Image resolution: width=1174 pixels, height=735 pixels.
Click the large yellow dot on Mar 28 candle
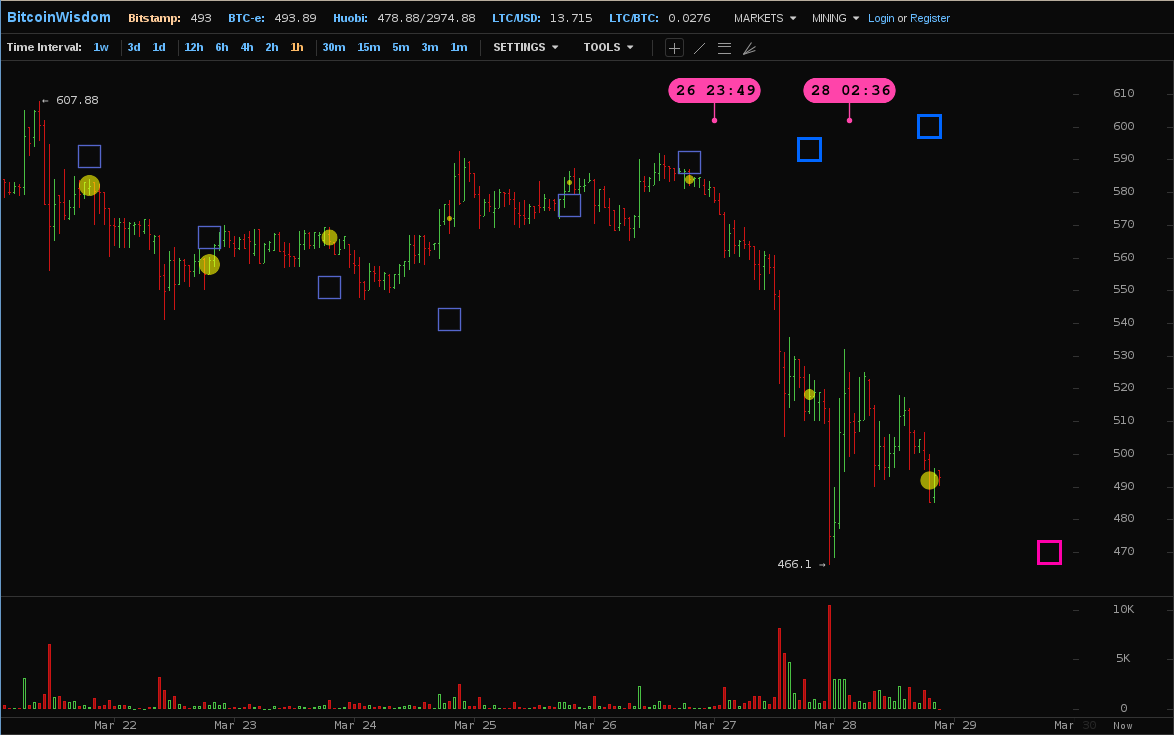pyautogui.click(x=929, y=480)
